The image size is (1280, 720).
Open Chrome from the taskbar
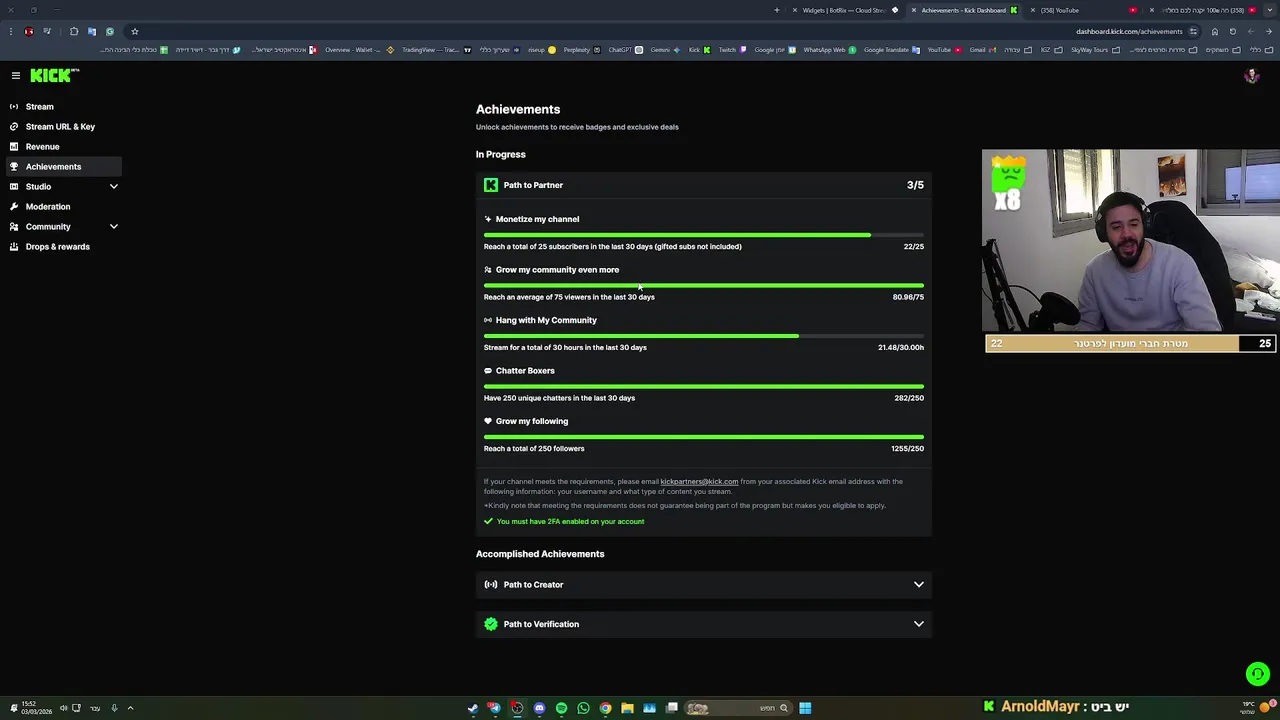click(605, 708)
